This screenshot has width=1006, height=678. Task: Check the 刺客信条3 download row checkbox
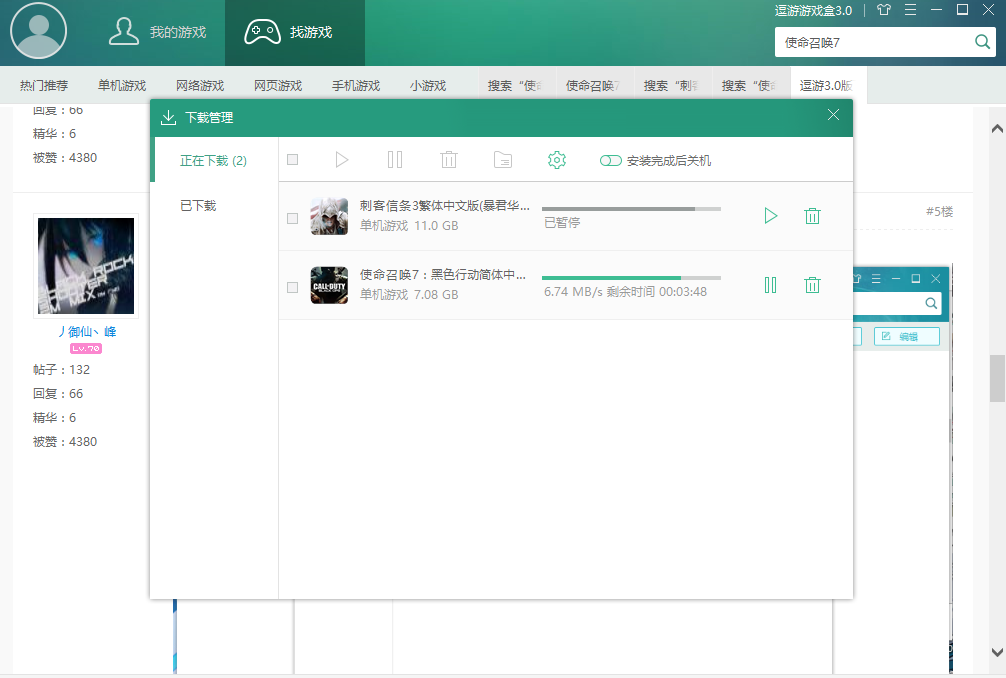[x=293, y=219]
